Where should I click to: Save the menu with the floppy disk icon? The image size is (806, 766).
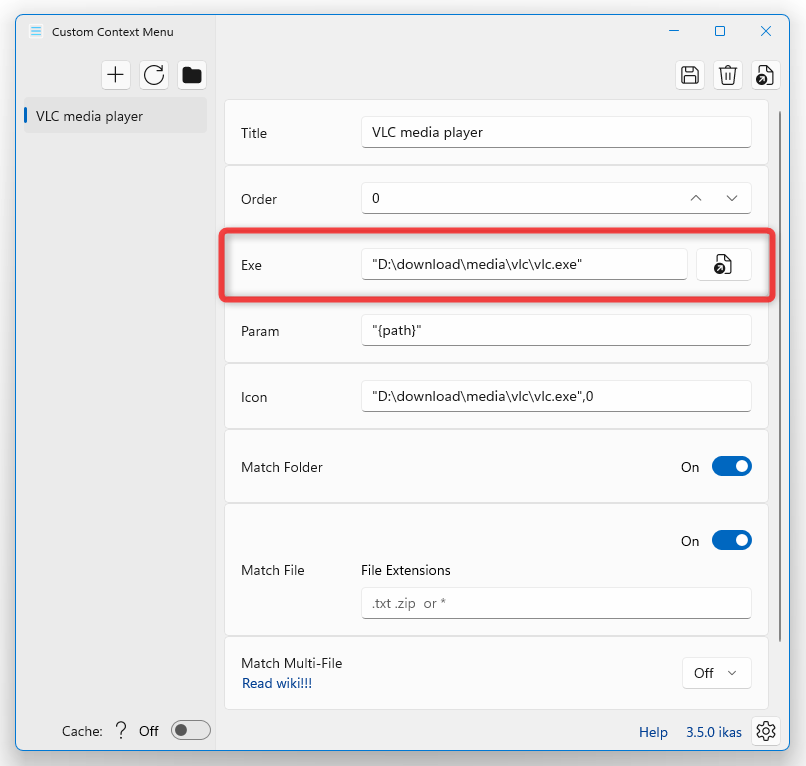pos(690,75)
